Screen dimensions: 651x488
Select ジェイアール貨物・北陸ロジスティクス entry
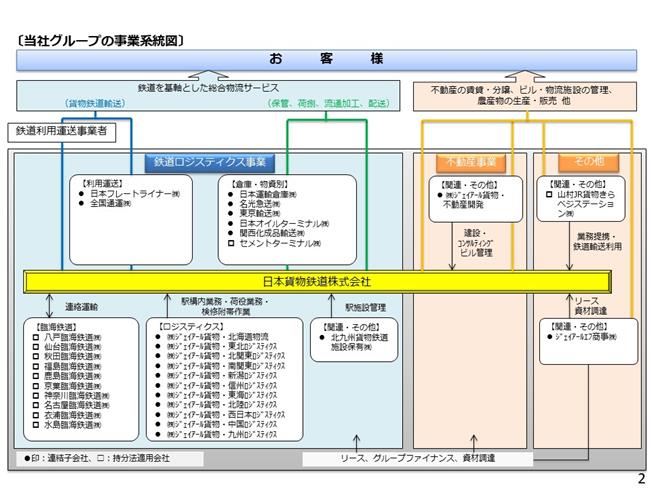coord(216,405)
